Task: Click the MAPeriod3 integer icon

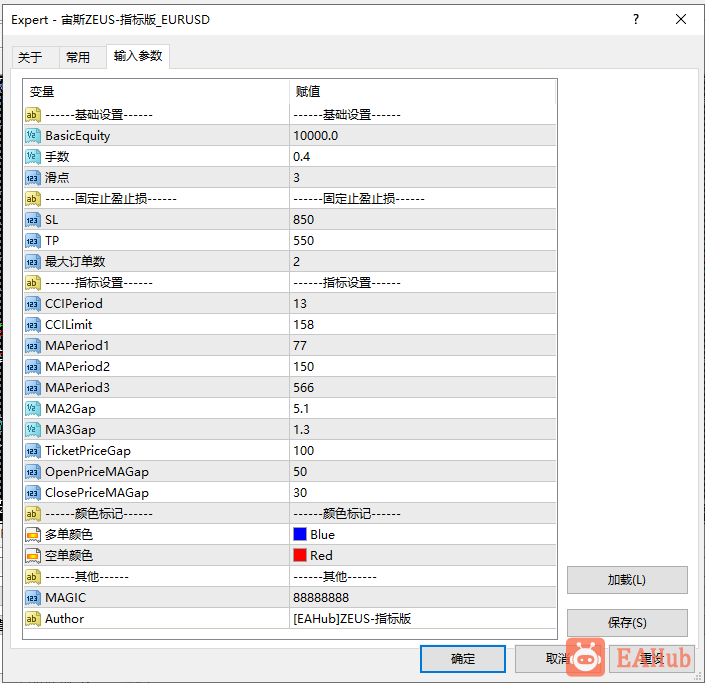Action: (x=33, y=388)
